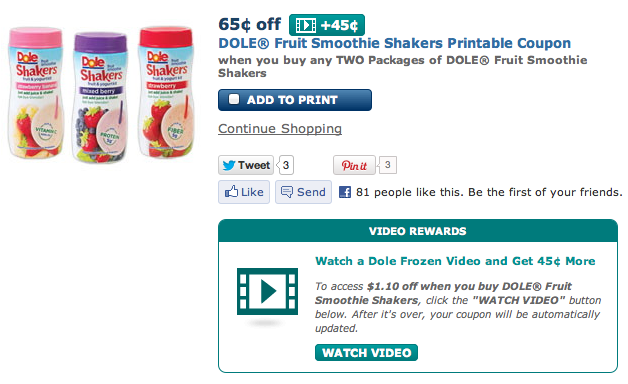Open the DOLE Fruit Smoothie Shakers coupon title

tap(395, 43)
